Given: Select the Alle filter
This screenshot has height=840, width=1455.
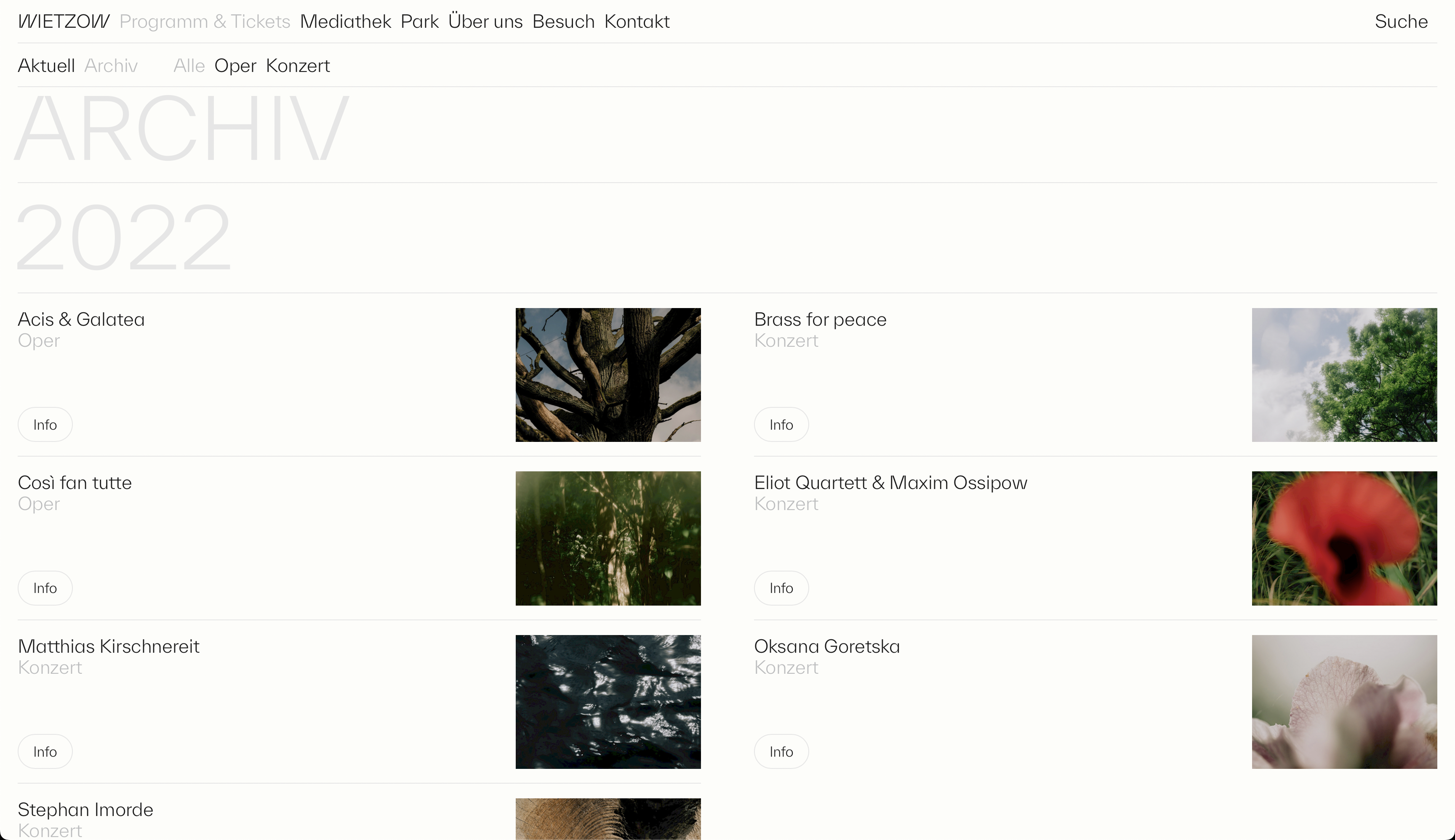Looking at the screenshot, I should (189, 66).
